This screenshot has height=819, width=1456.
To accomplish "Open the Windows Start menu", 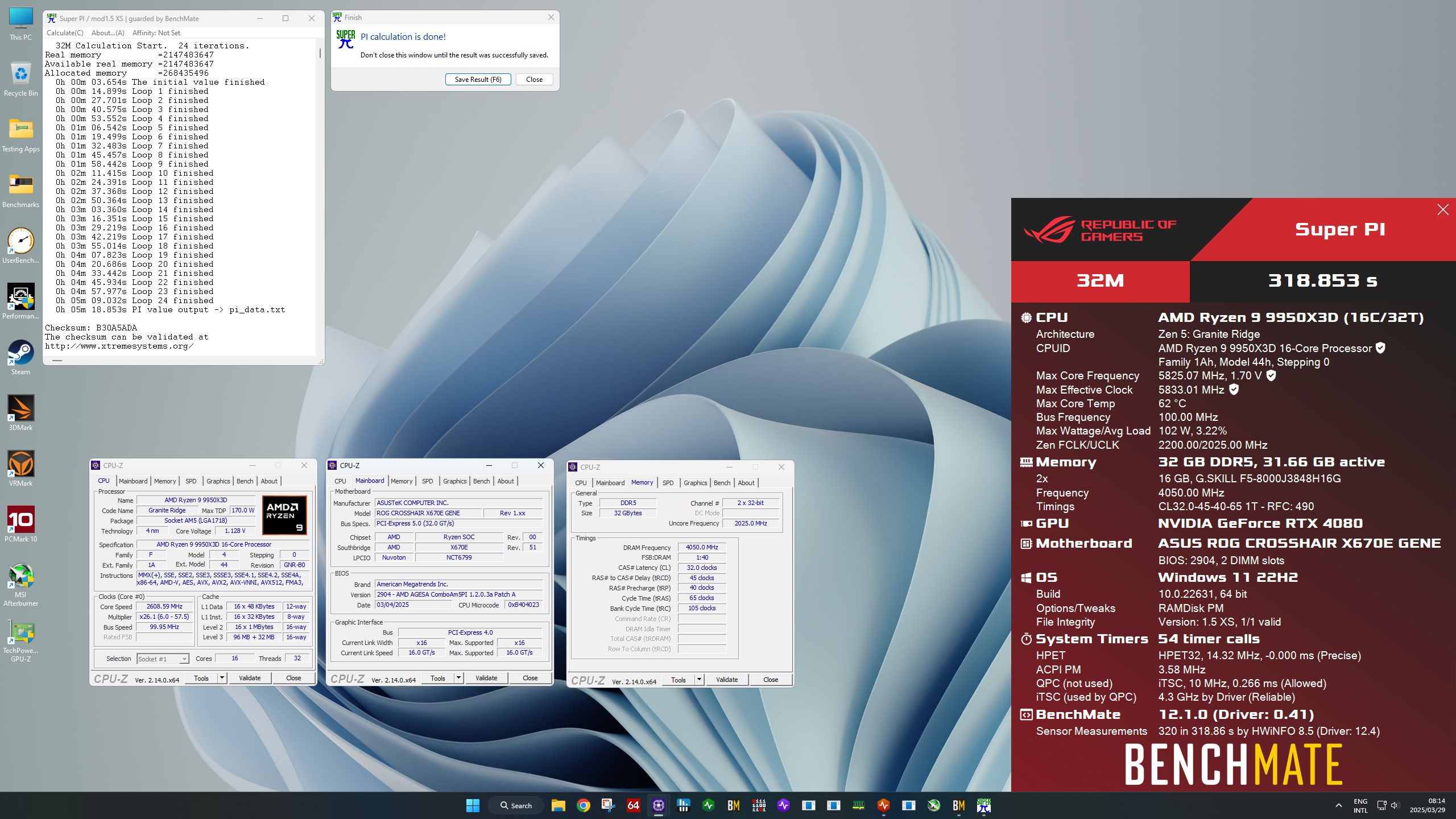I will [473, 805].
